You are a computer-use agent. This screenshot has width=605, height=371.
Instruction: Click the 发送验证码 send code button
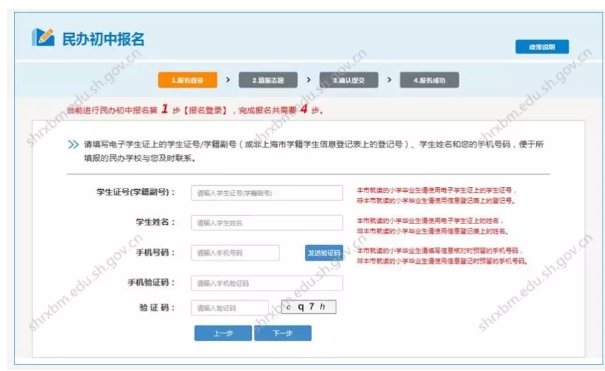point(324,253)
